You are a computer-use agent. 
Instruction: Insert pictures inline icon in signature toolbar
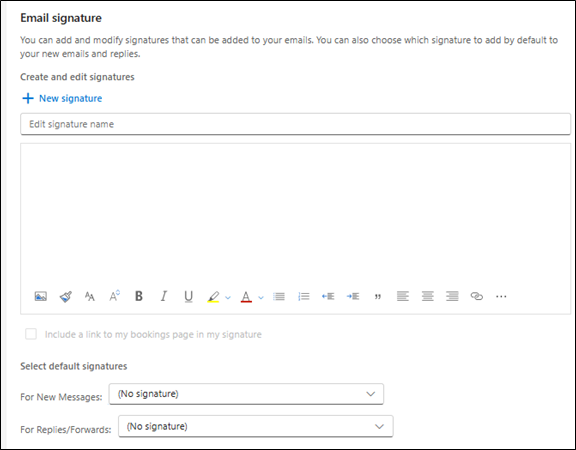[x=40, y=296]
